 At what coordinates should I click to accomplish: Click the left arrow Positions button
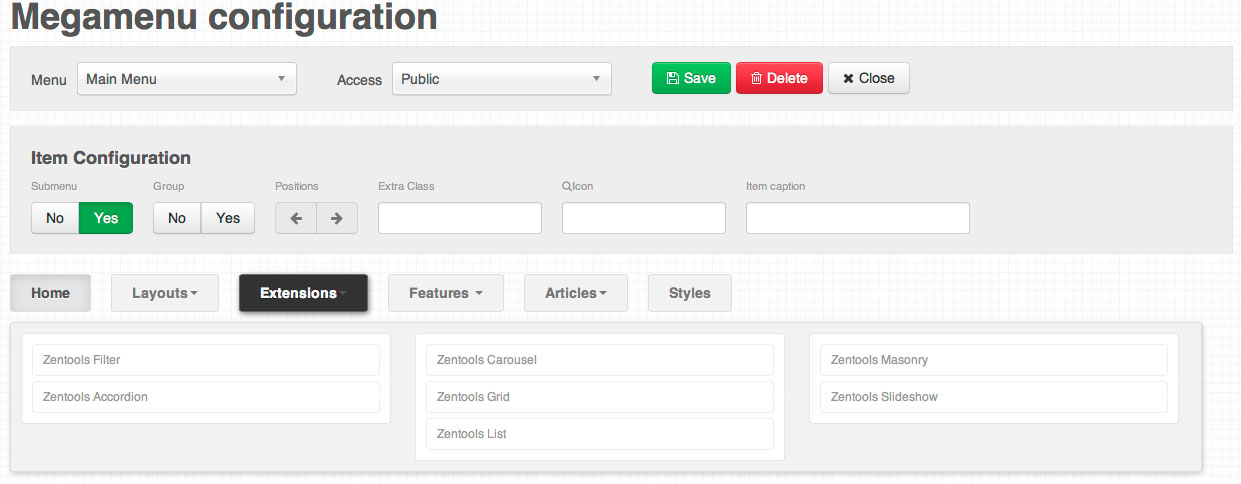coord(296,218)
